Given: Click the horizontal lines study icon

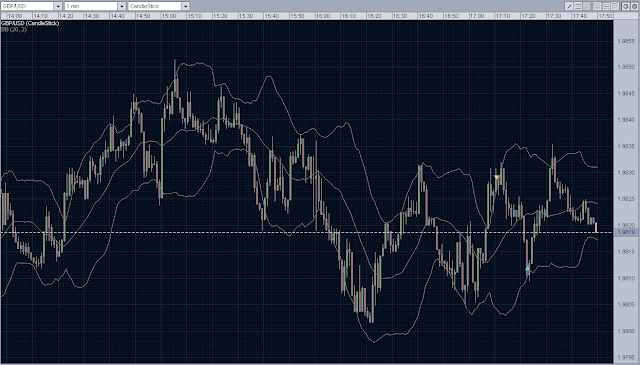Looking at the screenshot, I should [x=578, y=6].
